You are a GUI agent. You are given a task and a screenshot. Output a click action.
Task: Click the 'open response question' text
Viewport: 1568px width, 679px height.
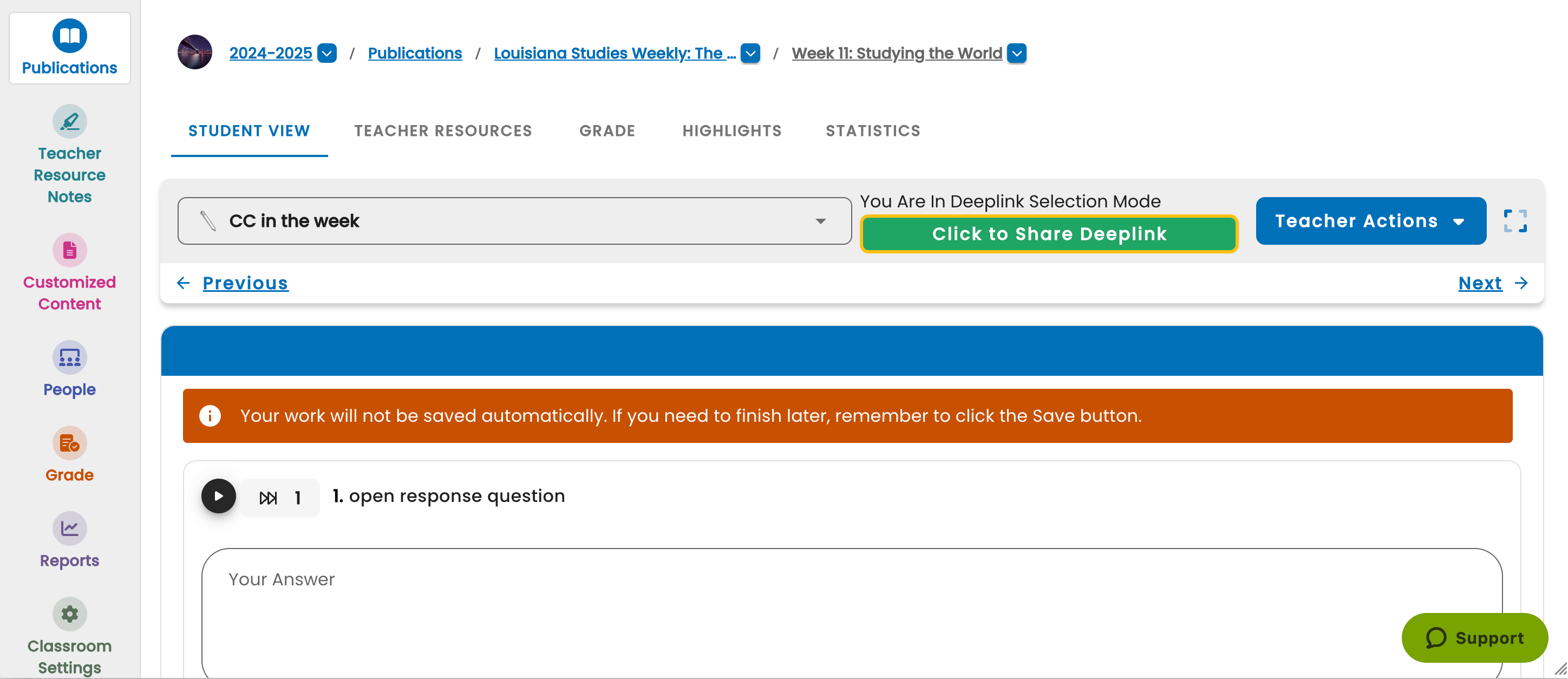pyautogui.click(x=456, y=495)
